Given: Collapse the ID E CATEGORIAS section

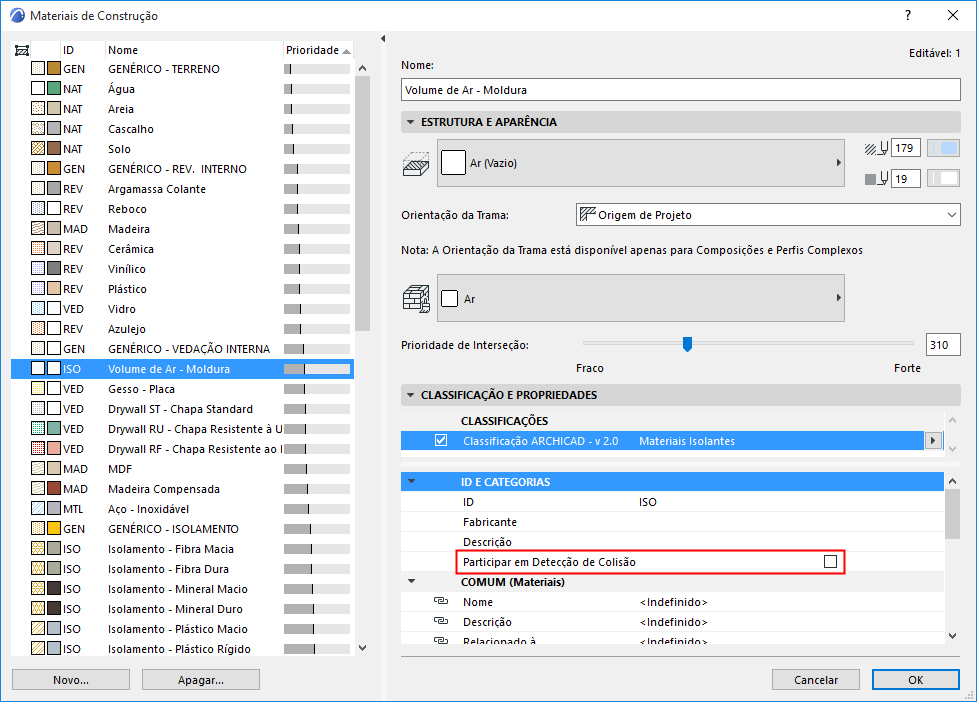Looking at the screenshot, I should click(414, 481).
